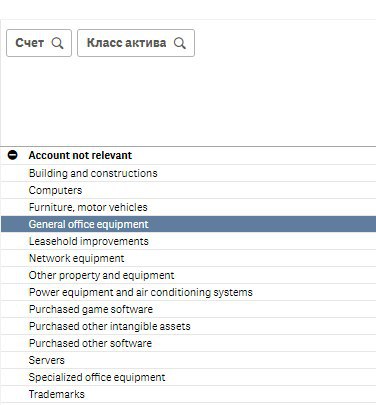Screen dimensions: 376x405
Task: Open the Класс актива filter field
Action: [x=136, y=43]
